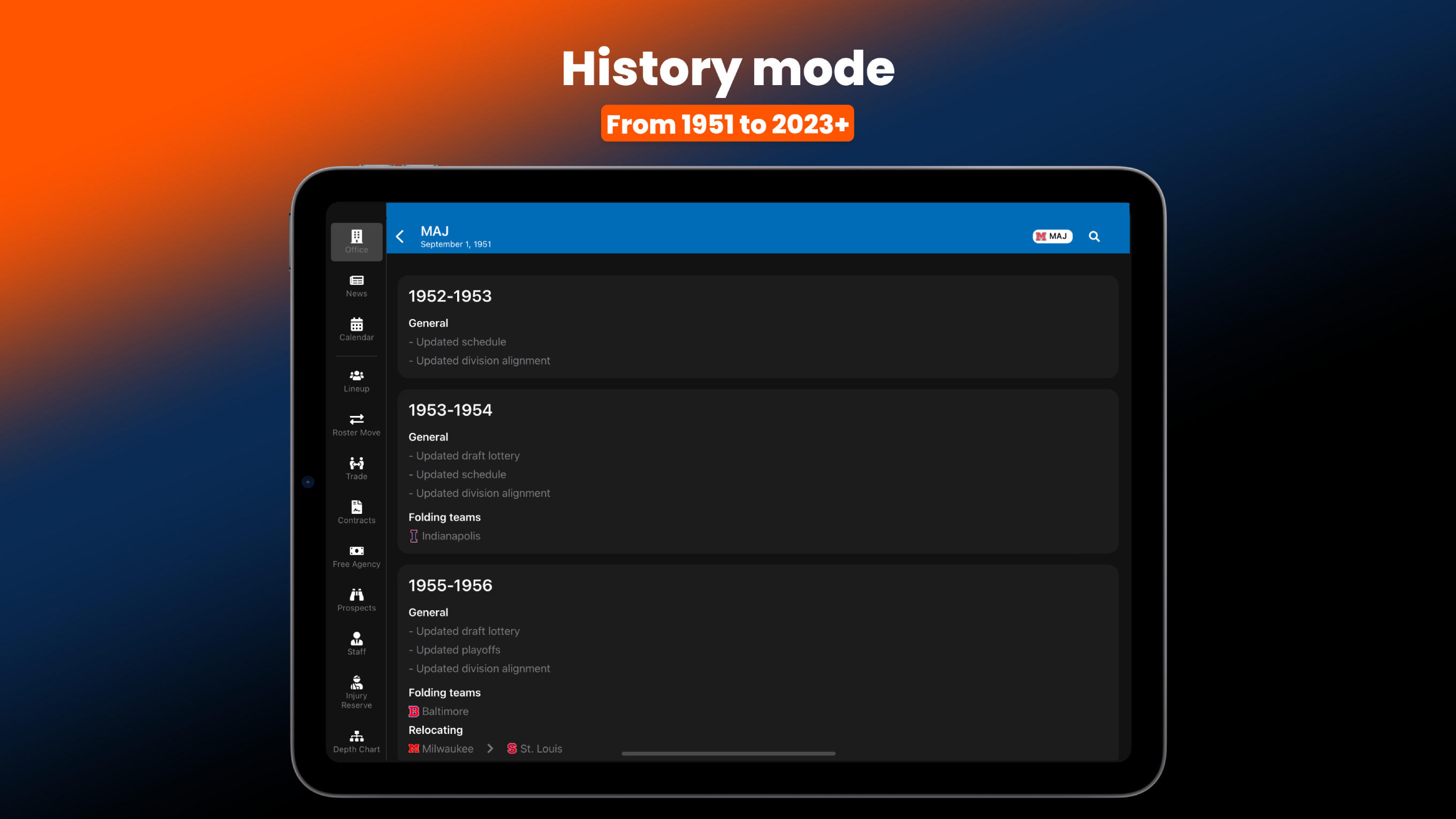Screen dimensions: 1456x819
Task: Click the Office icon in sidebar
Action: coord(356,241)
